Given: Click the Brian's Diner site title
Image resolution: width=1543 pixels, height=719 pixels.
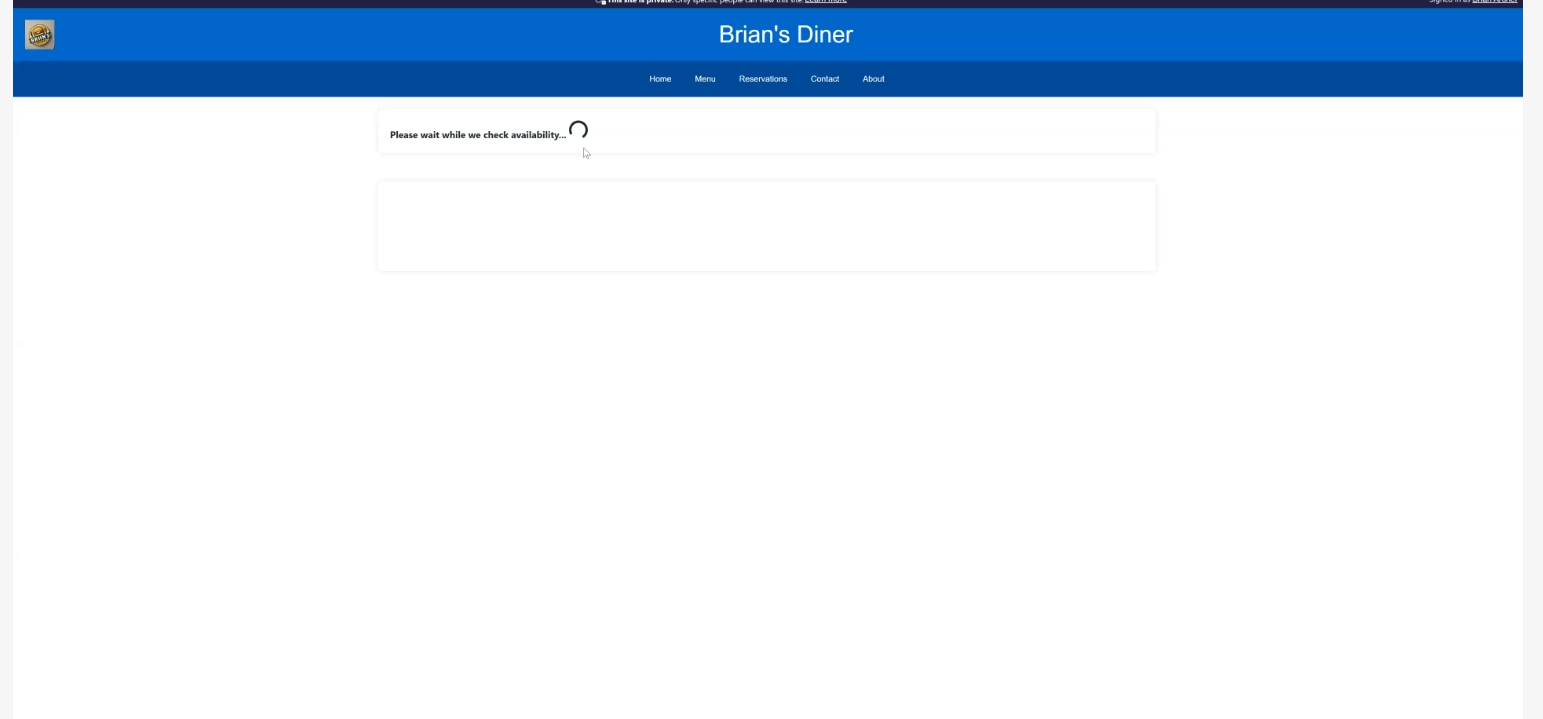Looking at the screenshot, I should pyautogui.click(x=786, y=35).
